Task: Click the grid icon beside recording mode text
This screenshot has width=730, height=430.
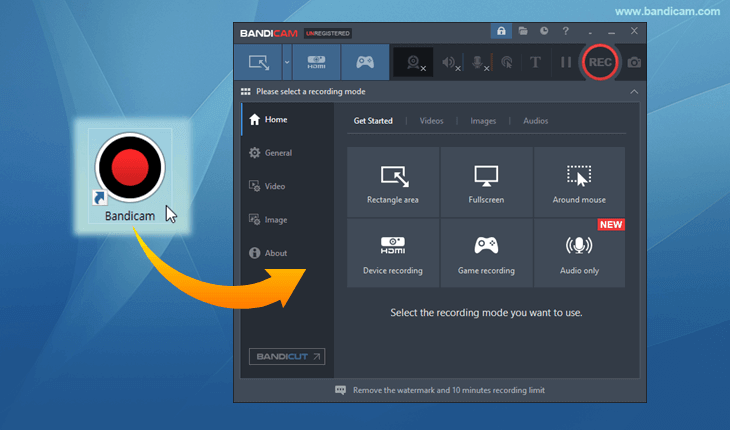Action: 245,92
